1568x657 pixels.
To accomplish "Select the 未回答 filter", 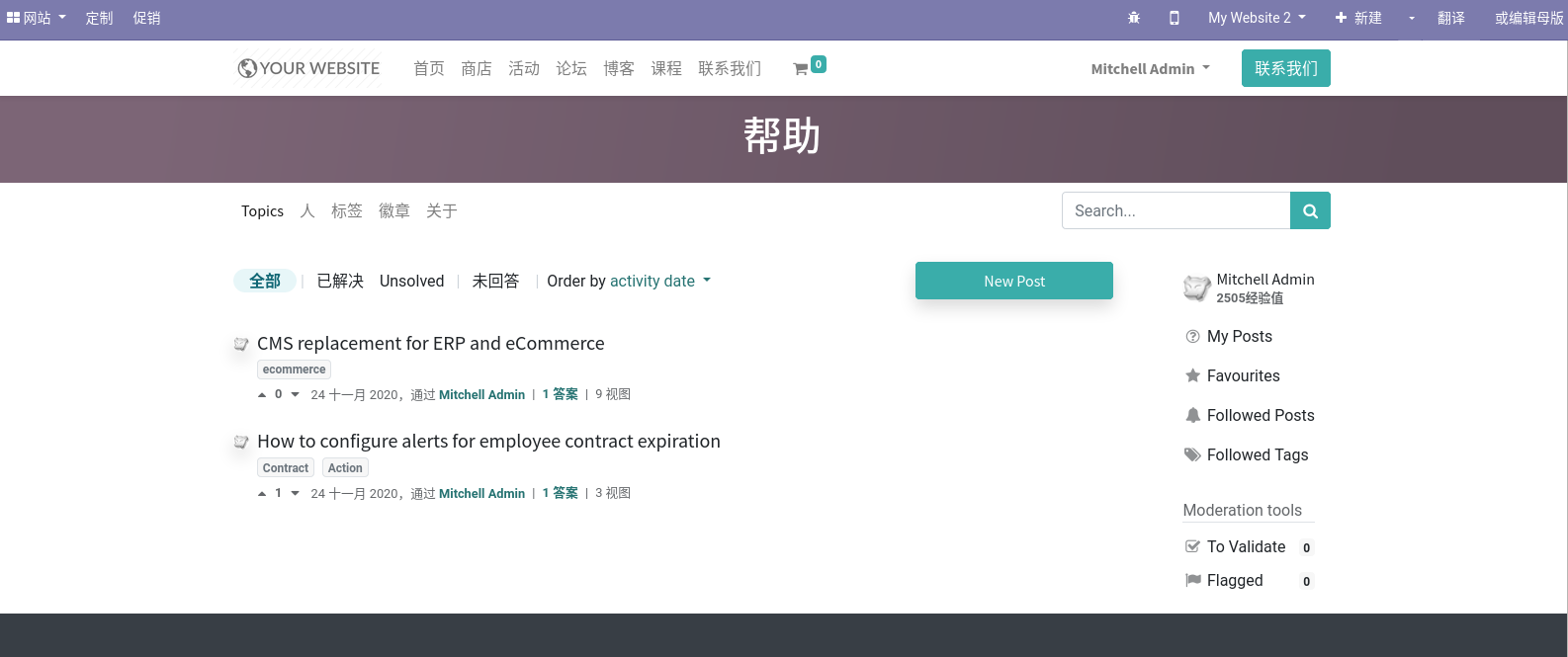I will [x=495, y=281].
